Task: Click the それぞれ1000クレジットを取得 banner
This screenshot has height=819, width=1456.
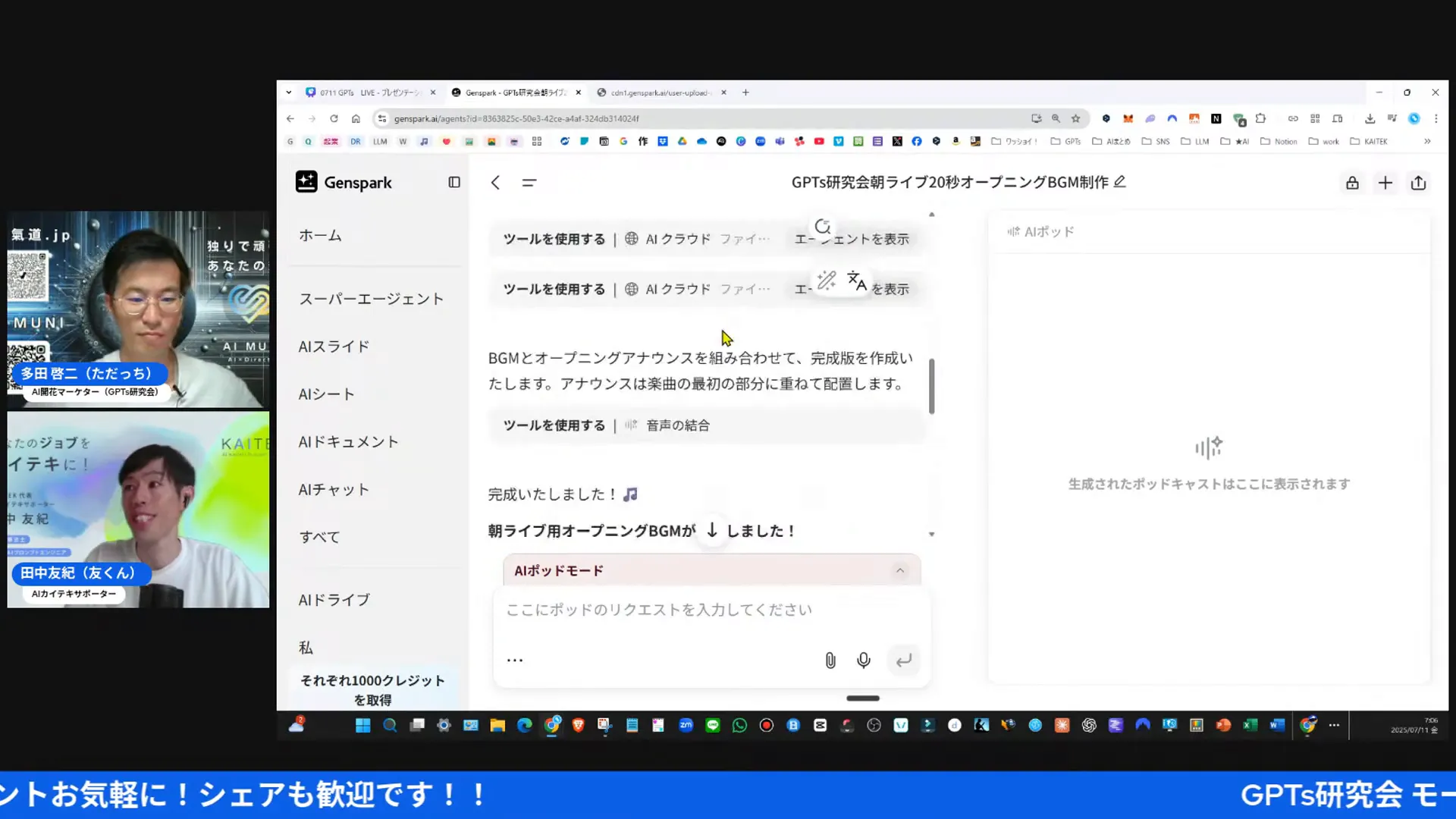Action: click(x=373, y=689)
